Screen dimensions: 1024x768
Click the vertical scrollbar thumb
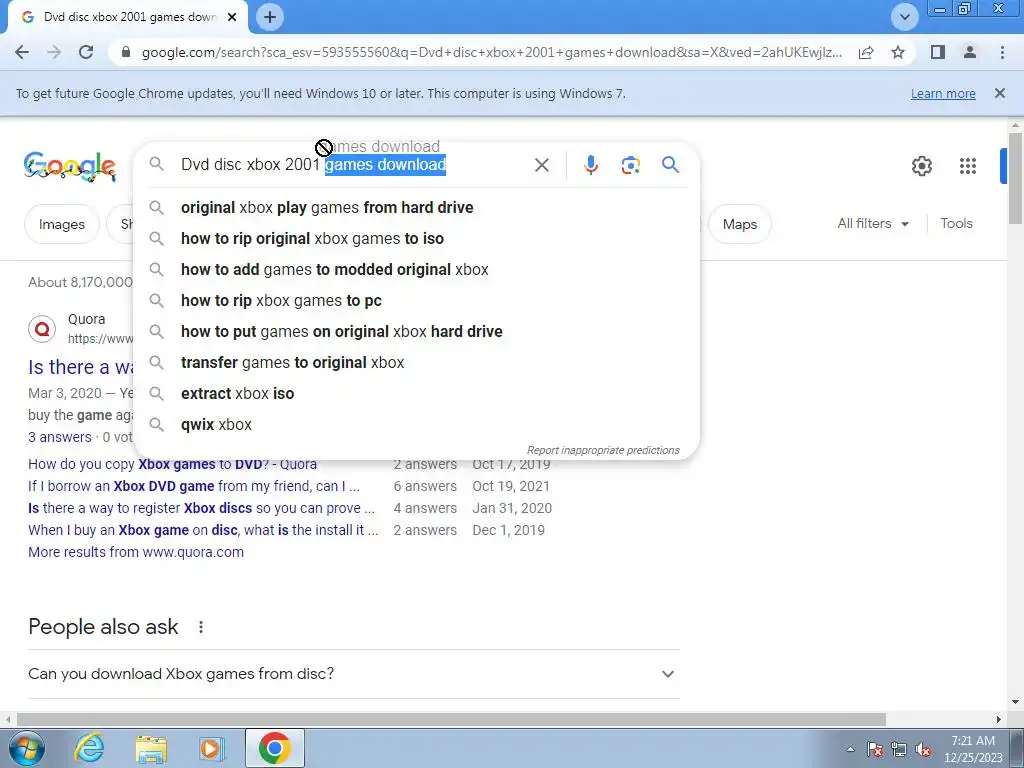coord(1015,178)
